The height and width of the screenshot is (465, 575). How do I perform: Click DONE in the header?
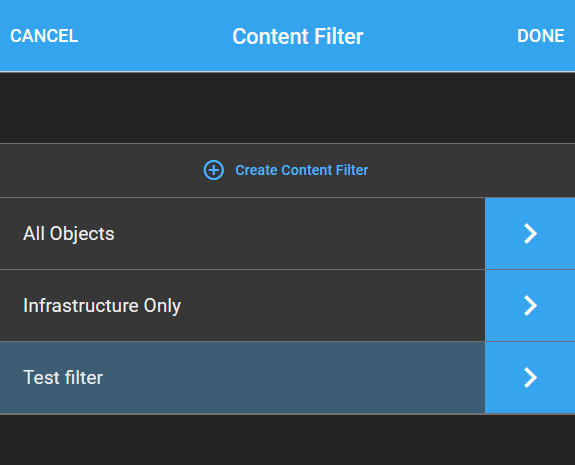click(x=541, y=36)
